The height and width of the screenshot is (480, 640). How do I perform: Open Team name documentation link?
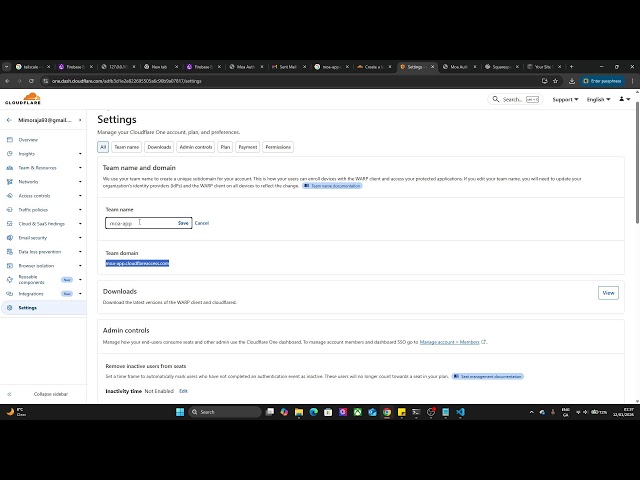pos(332,186)
